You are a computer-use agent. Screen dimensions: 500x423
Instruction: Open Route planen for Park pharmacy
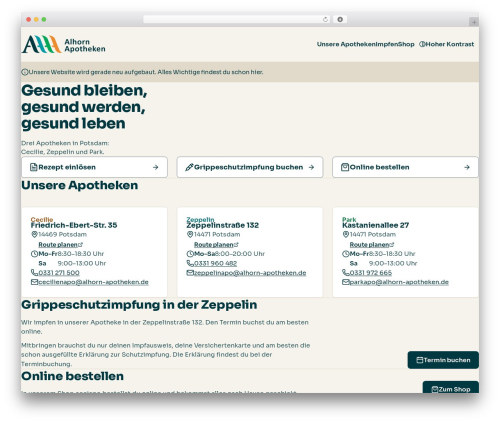(372, 245)
